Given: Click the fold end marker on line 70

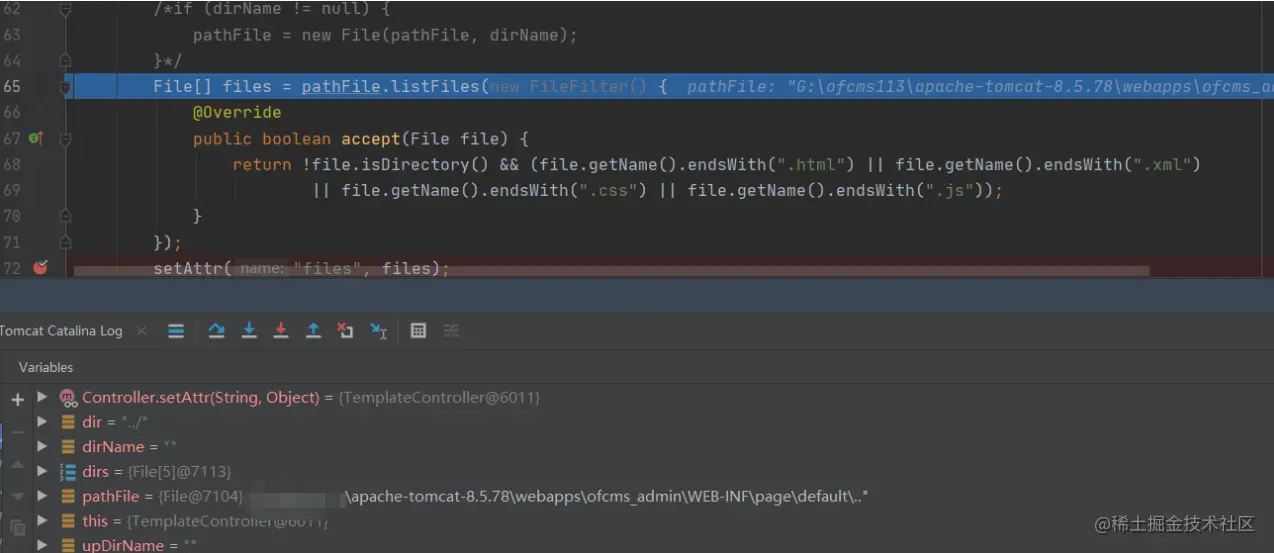Looking at the screenshot, I should pos(66,216).
